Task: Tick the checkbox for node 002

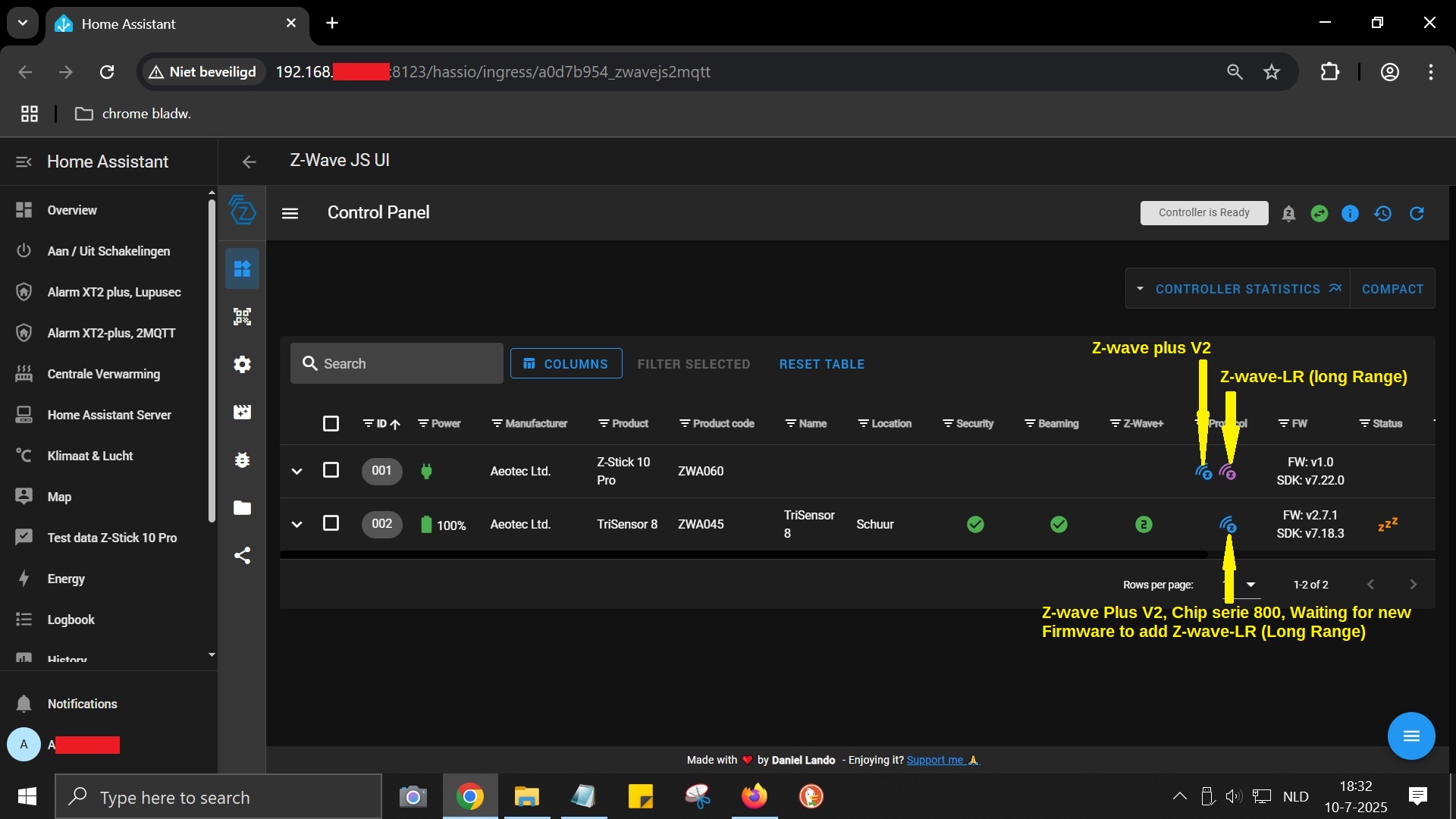Action: pos(331,523)
